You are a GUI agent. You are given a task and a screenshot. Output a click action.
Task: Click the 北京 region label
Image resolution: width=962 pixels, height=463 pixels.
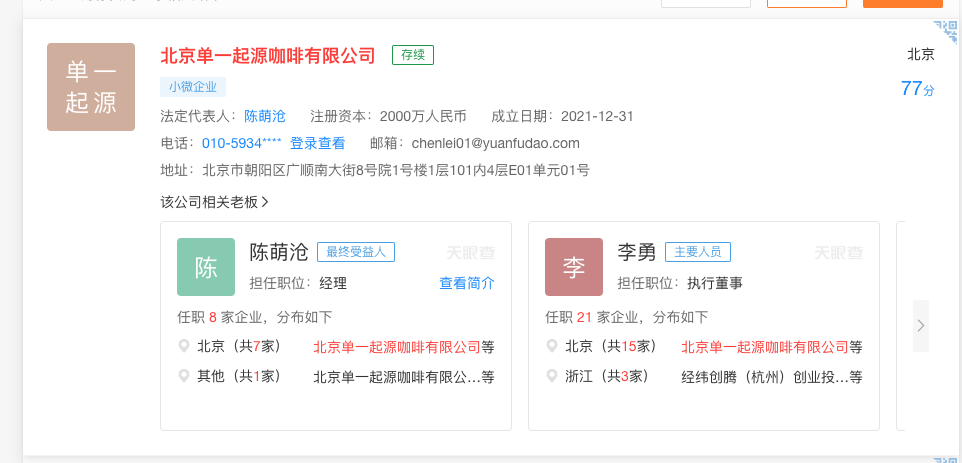point(921,55)
